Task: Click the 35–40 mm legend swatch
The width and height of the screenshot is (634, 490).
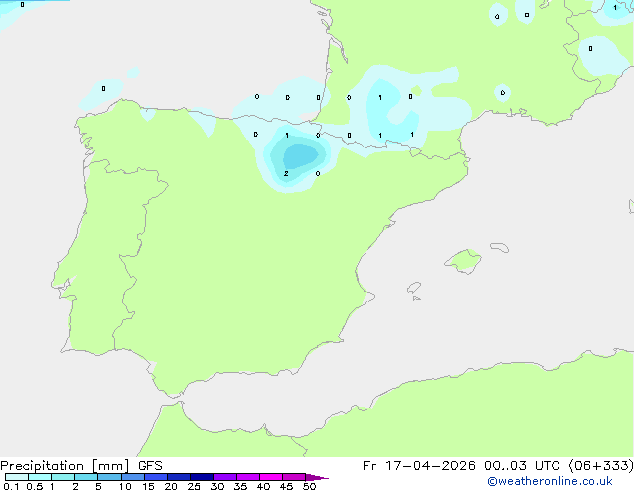Action: (x=248, y=477)
